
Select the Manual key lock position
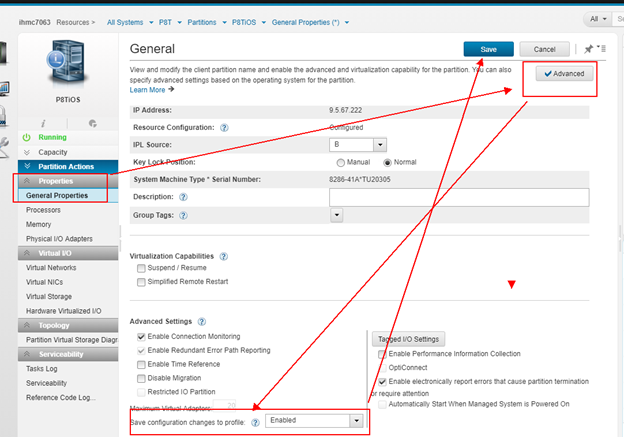[x=341, y=162]
